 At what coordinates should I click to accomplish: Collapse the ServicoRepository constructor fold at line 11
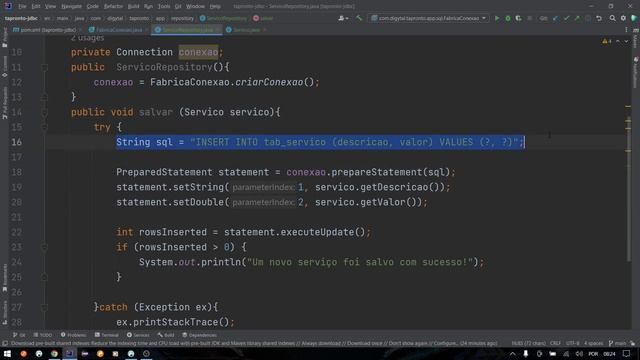pos(44,67)
